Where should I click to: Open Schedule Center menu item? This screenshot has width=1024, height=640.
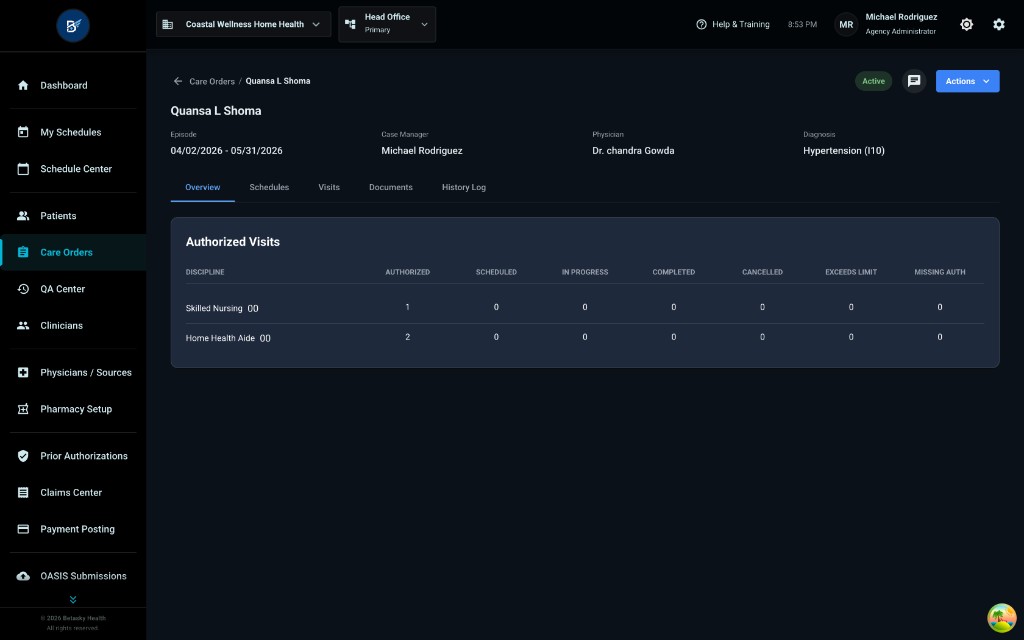[x=73, y=169]
